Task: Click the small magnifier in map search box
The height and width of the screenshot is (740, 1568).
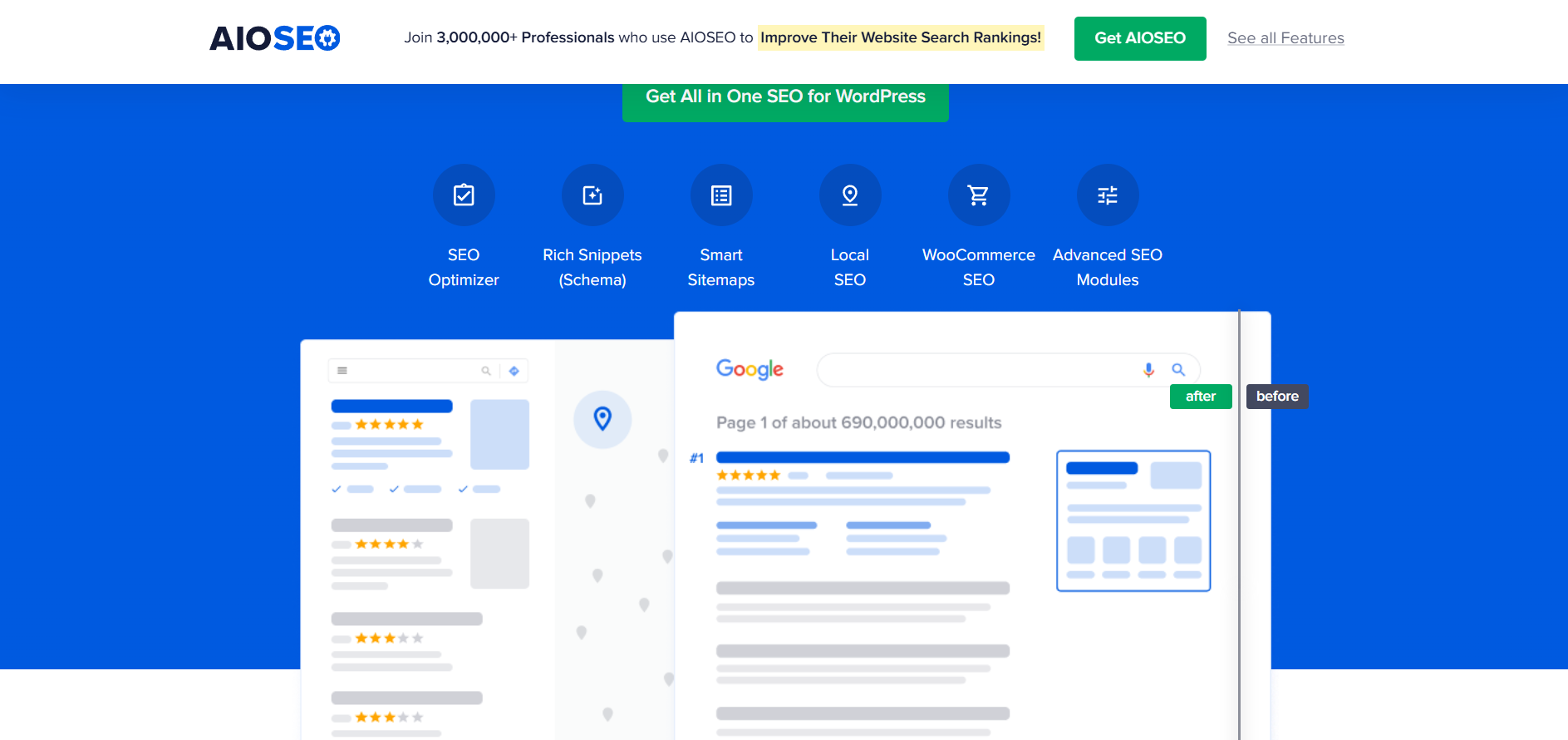Action: (x=486, y=371)
